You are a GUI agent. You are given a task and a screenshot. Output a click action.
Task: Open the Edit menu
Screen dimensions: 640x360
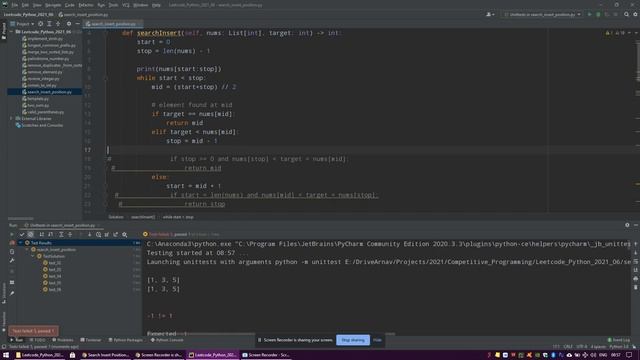25,5
